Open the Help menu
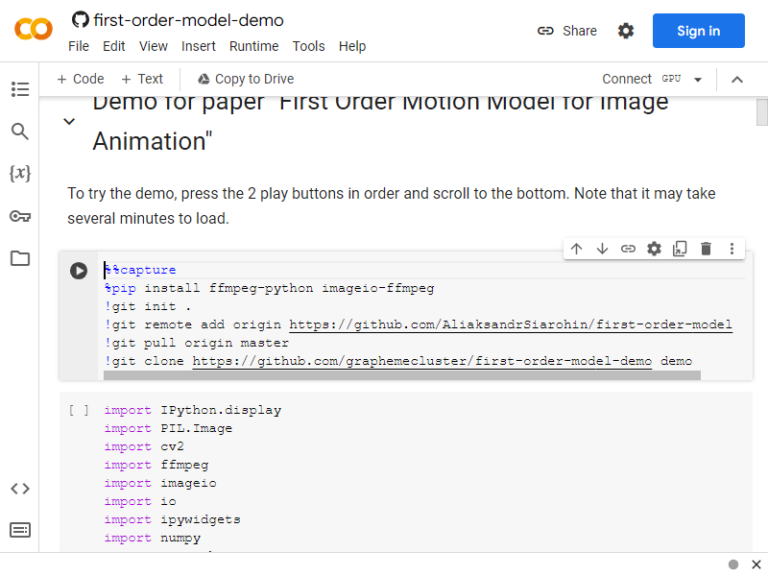Image resolution: width=768 pixels, height=576 pixels. pos(352,46)
